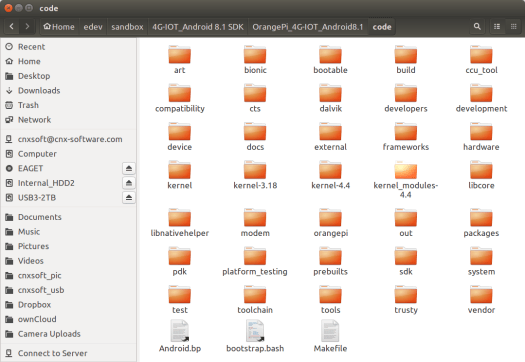Eject the USB3-2TB drive

(129, 198)
